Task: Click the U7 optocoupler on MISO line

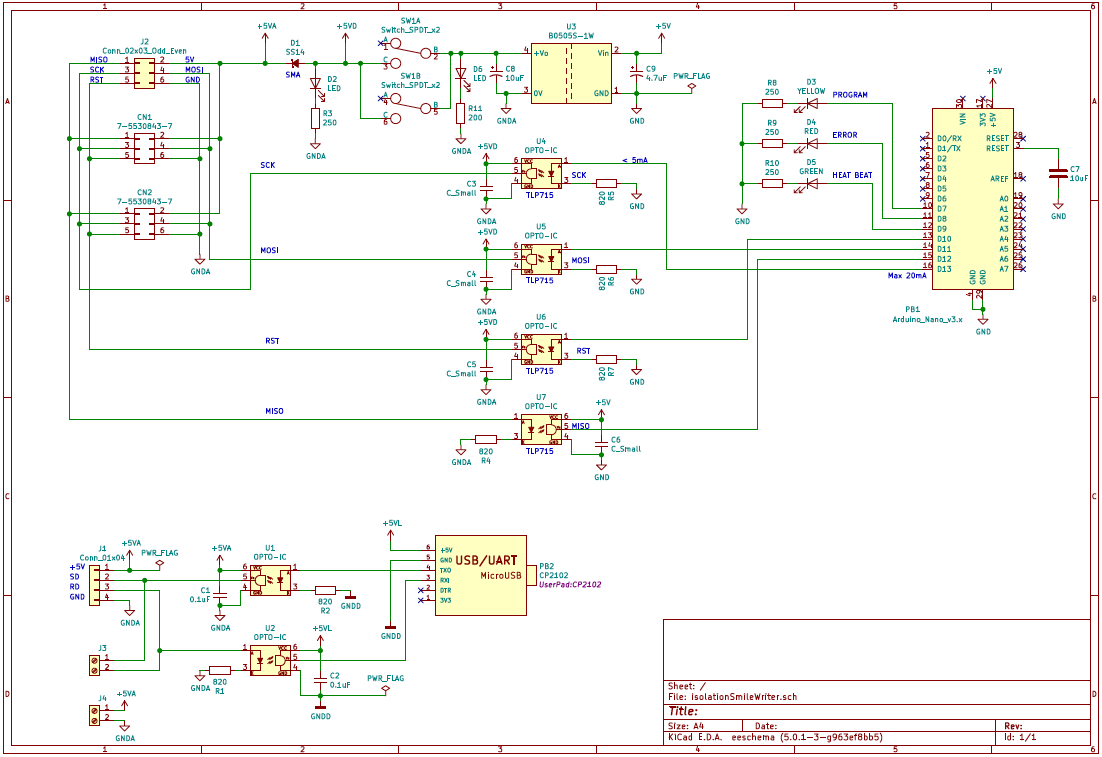Action: click(541, 429)
